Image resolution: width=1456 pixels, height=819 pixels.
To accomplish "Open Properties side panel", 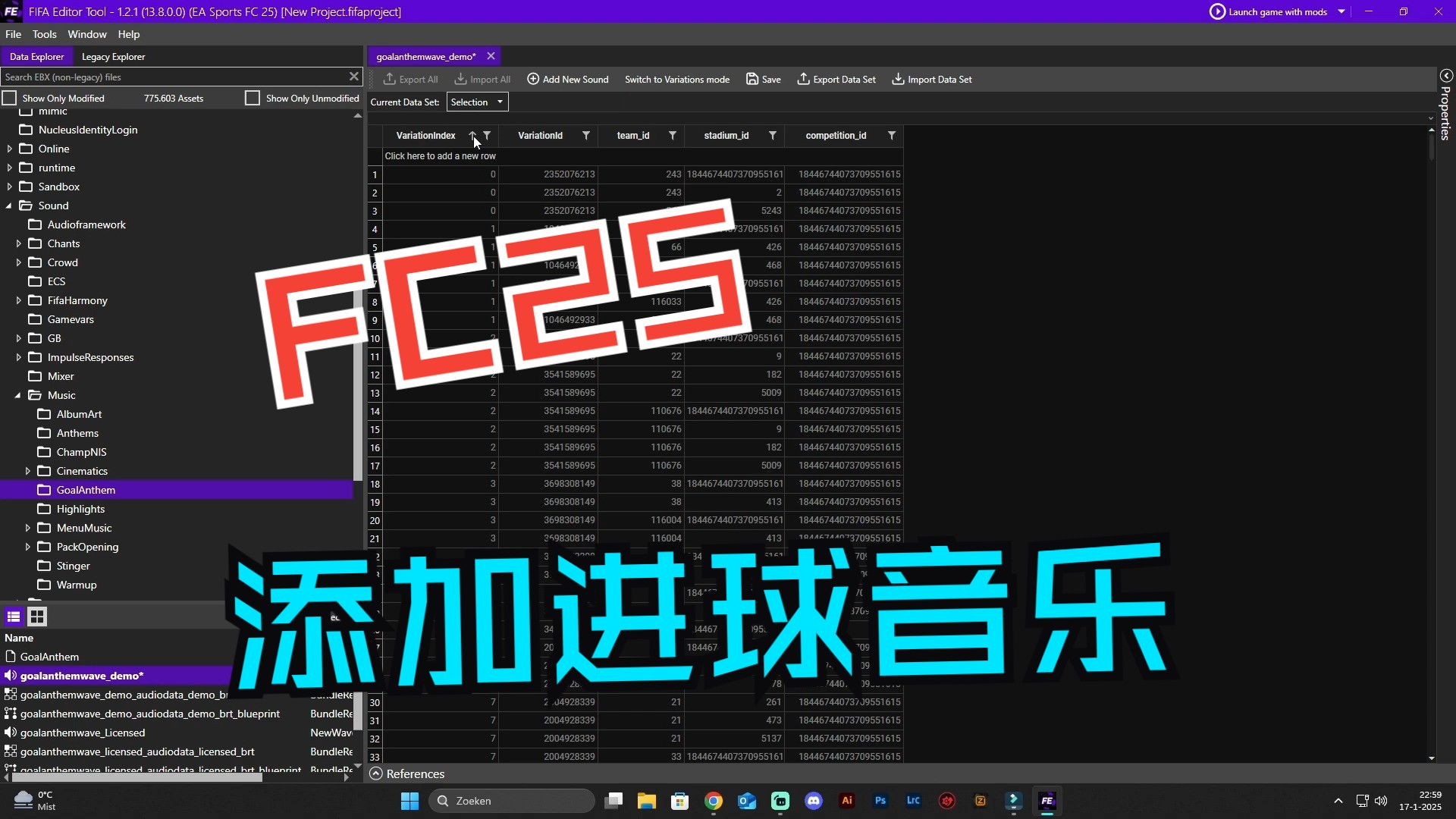I will click(1446, 106).
